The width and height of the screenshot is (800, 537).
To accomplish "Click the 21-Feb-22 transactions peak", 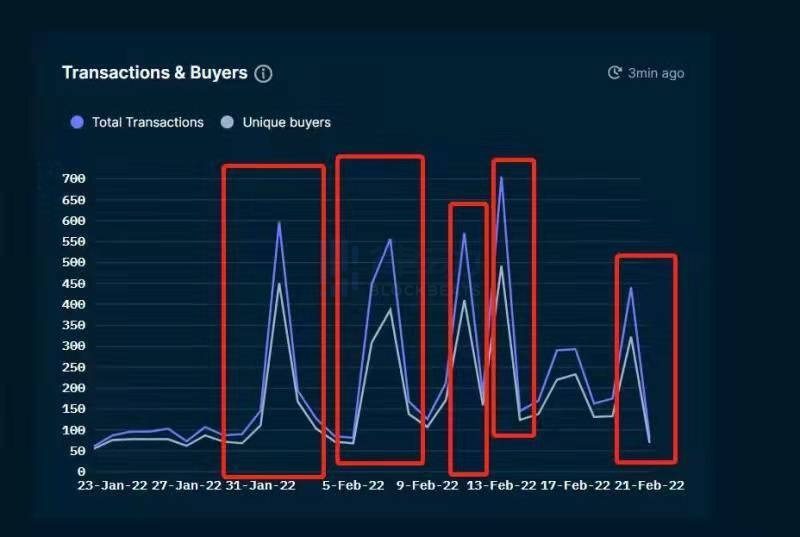I will click(631, 288).
